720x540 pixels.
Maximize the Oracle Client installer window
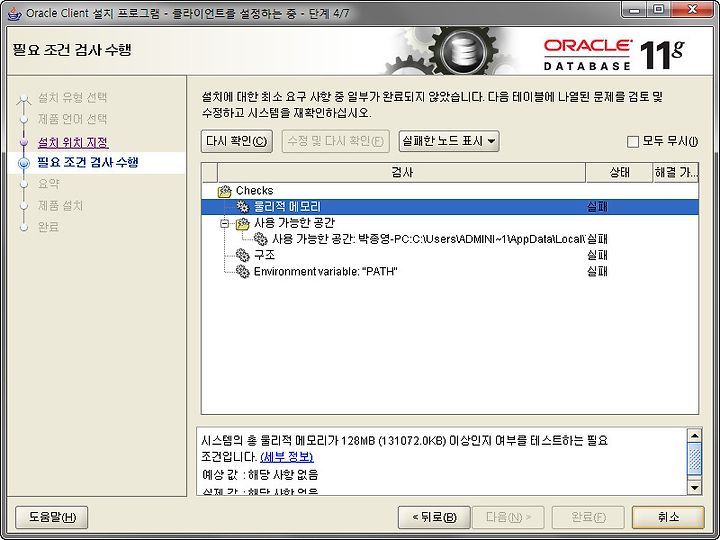[659, 10]
